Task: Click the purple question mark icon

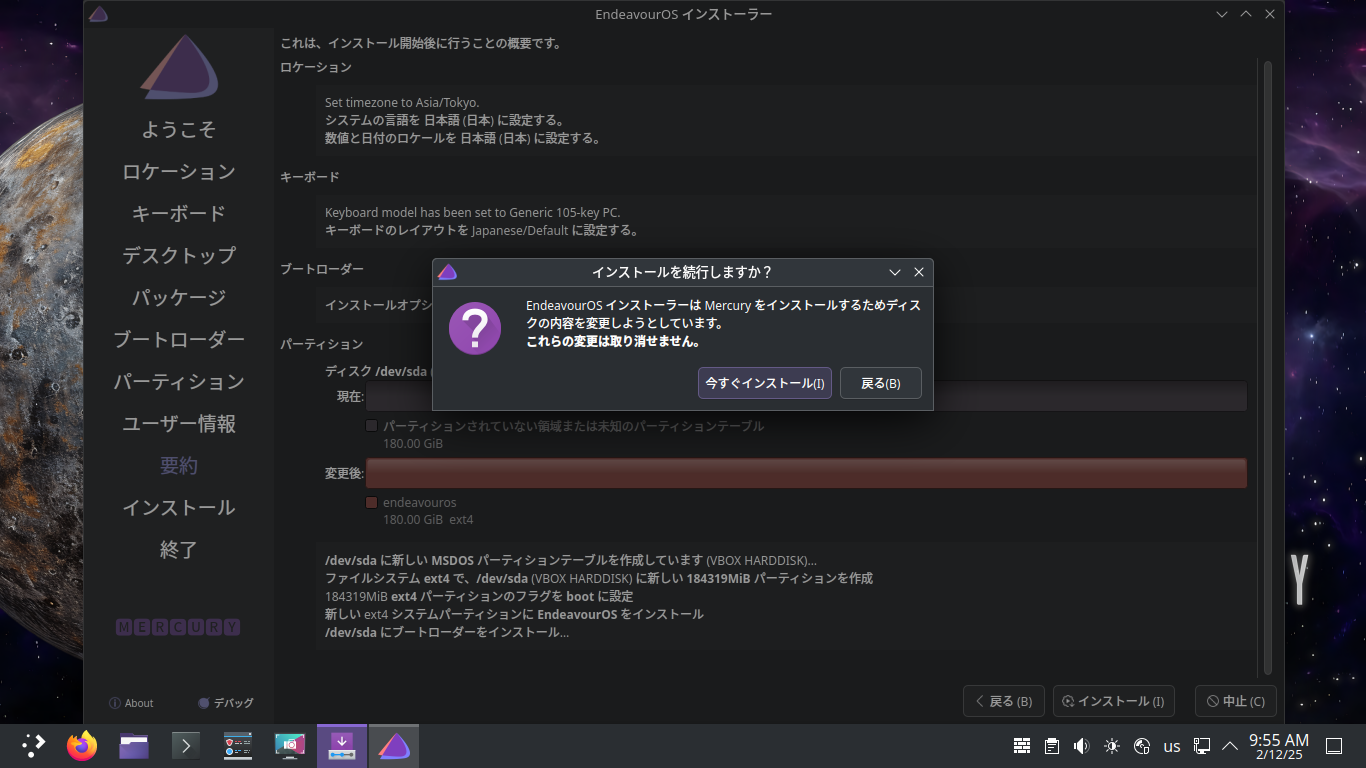Action: [x=475, y=328]
